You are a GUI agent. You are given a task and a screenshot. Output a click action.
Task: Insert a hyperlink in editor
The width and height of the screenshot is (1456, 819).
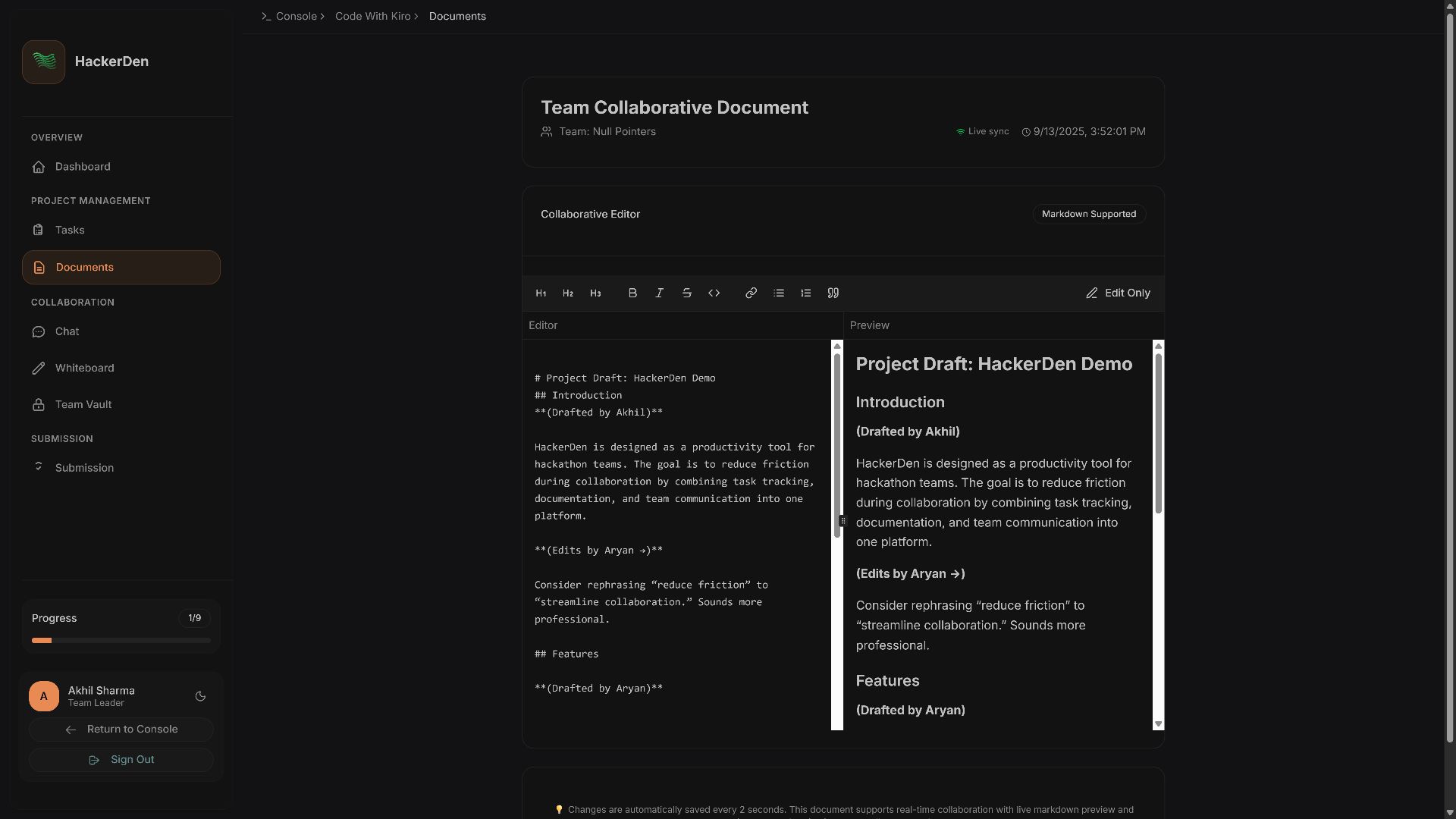(751, 293)
